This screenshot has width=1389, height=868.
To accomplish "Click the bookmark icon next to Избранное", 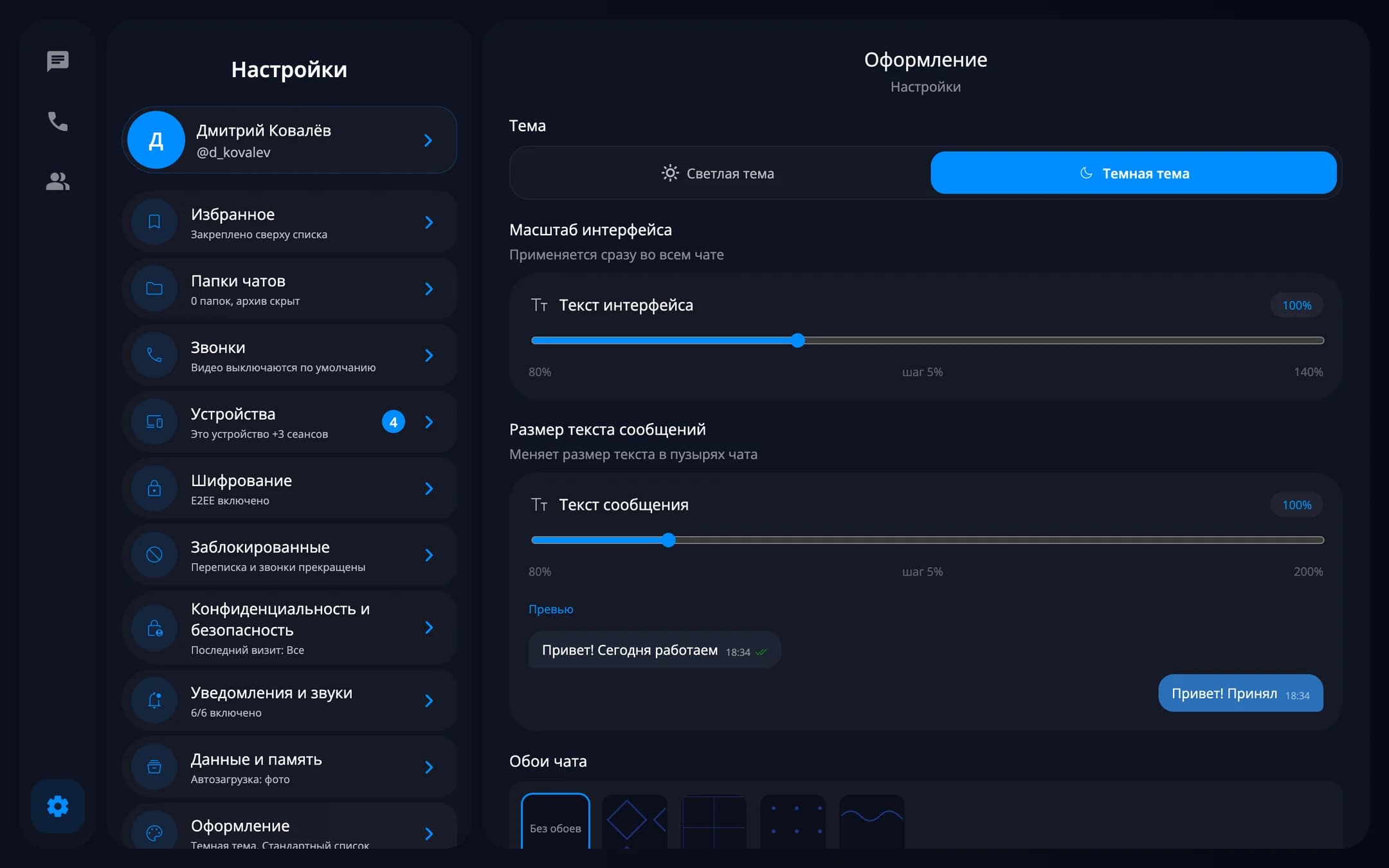I will tap(154, 222).
